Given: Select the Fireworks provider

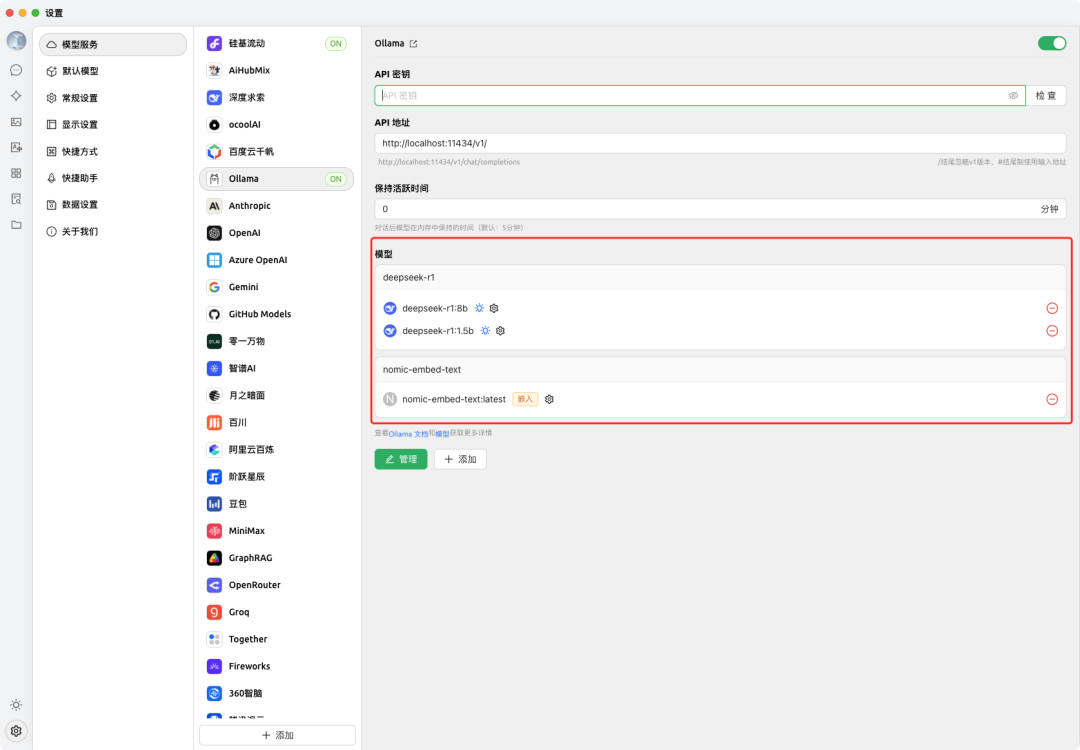Looking at the screenshot, I should (276, 666).
